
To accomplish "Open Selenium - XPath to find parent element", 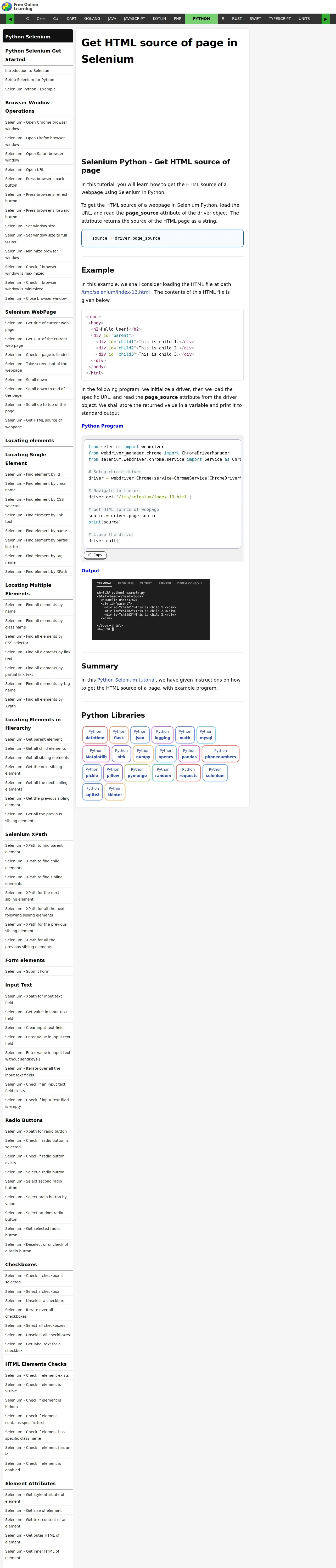I will [x=38, y=849].
